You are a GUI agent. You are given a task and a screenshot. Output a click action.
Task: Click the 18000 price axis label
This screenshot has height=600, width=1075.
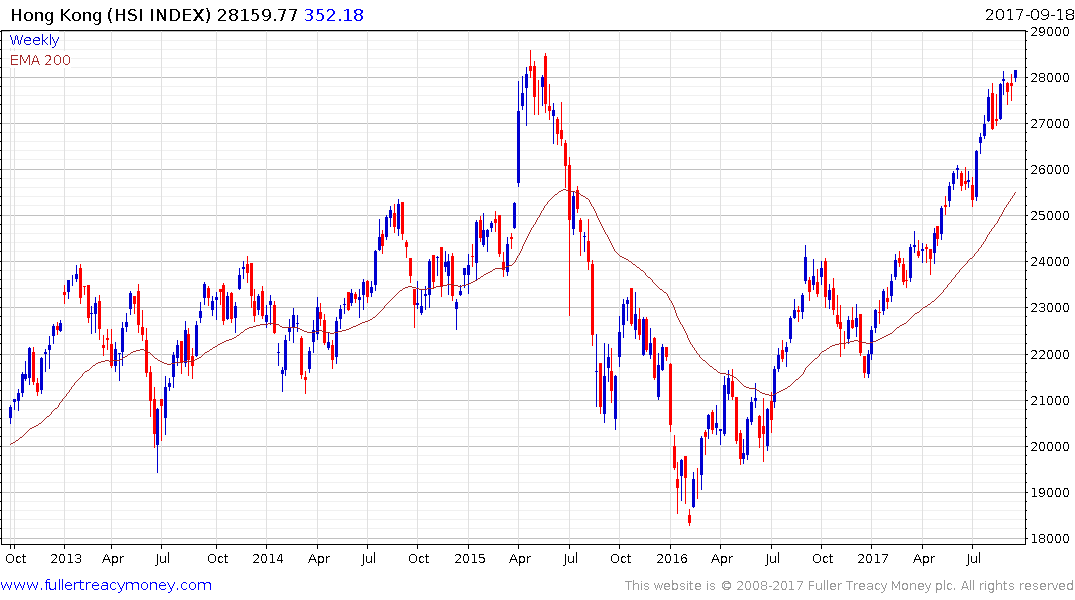(1050, 538)
